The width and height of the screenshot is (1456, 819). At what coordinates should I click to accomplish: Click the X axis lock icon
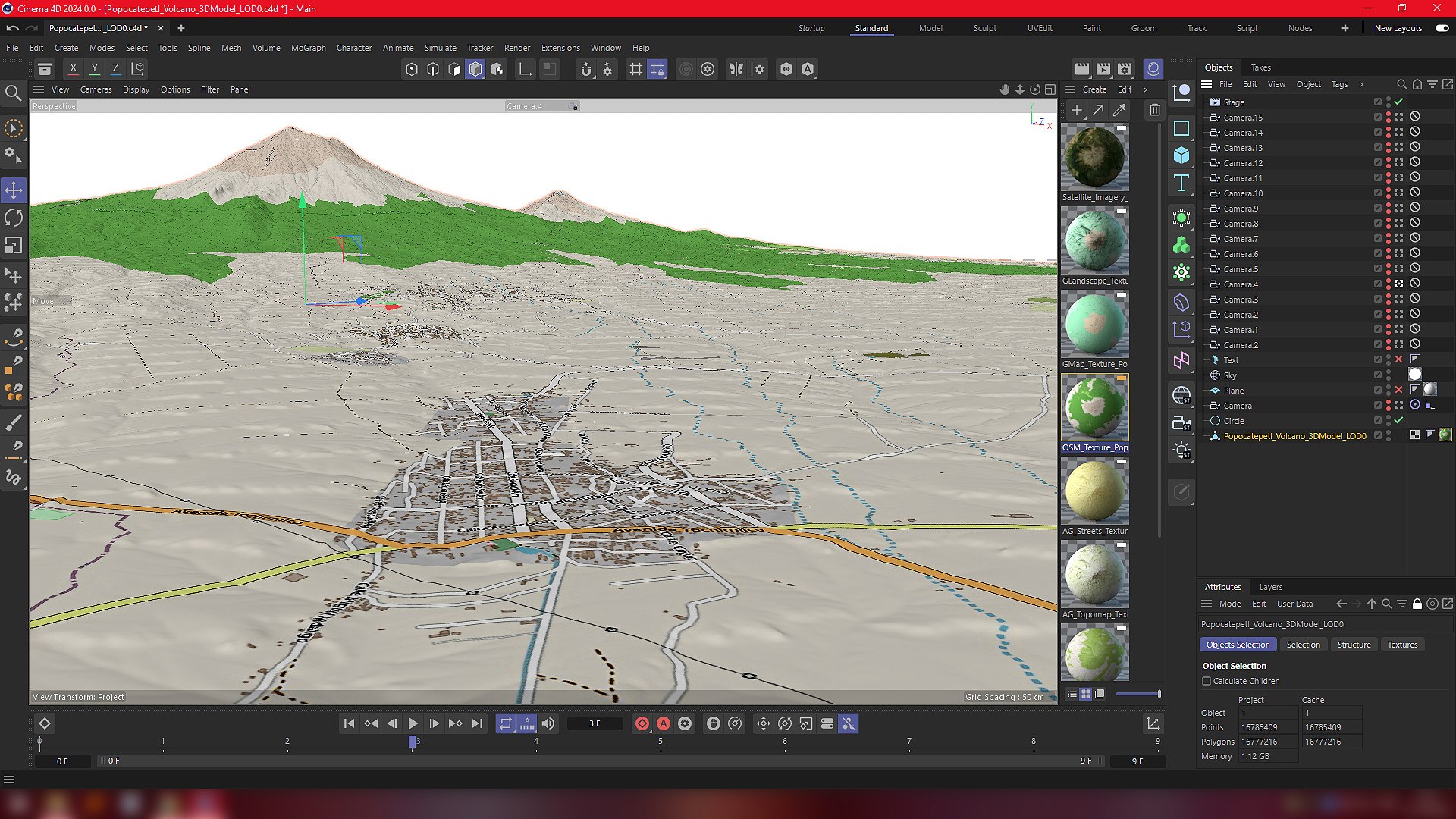[73, 69]
